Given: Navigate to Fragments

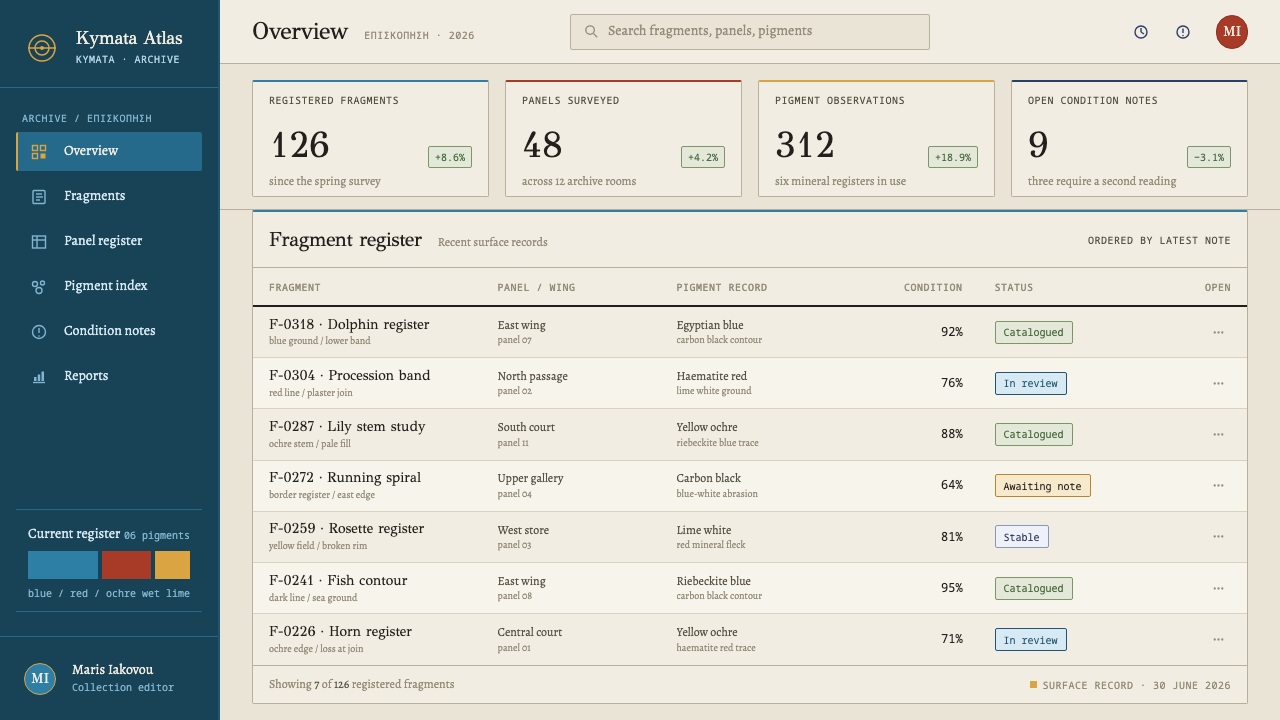Looking at the screenshot, I should pos(109,196).
